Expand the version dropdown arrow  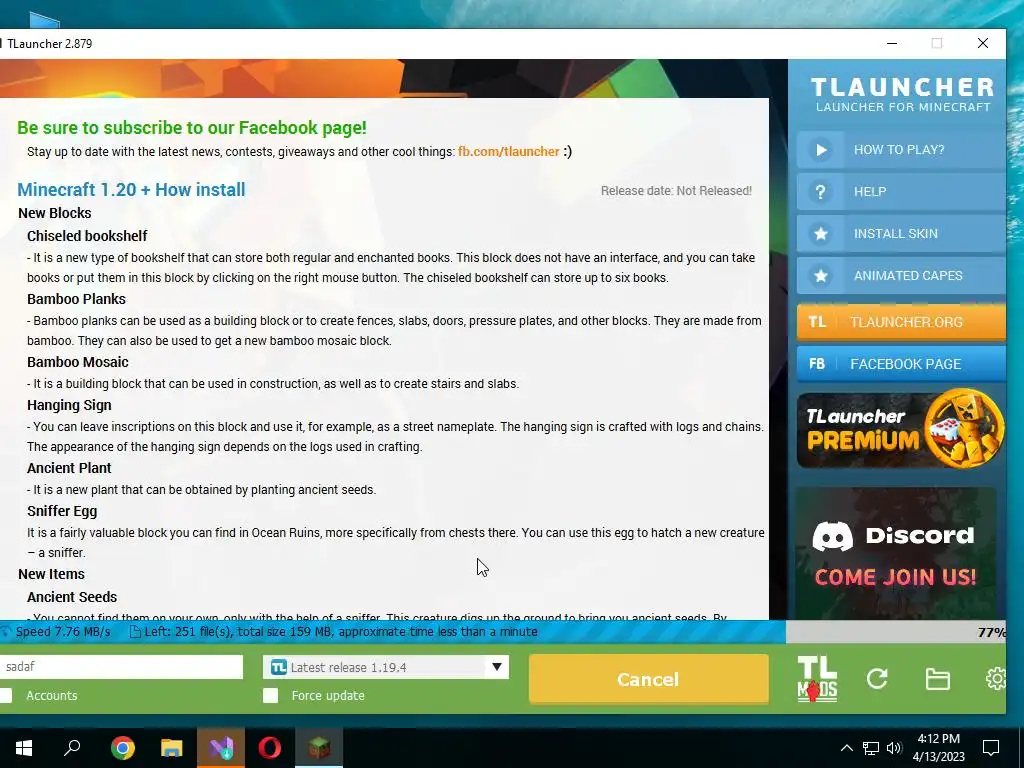(x=497, y=667)
